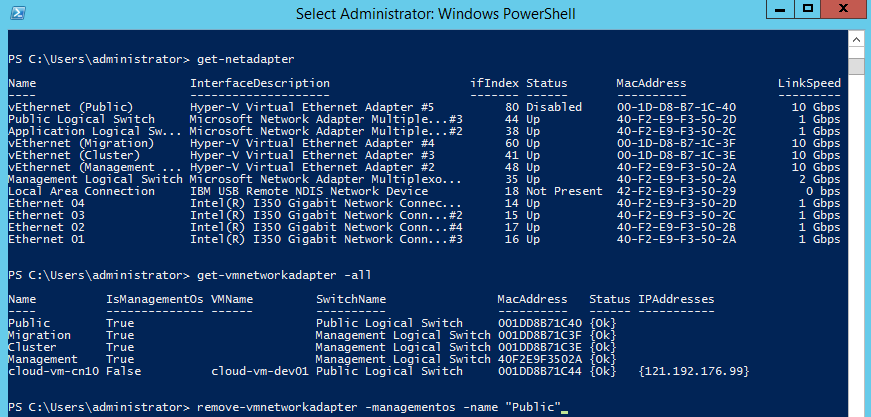Click the 'get-netadapter' command text
The image size is (871, 417).
pos(245,59)
